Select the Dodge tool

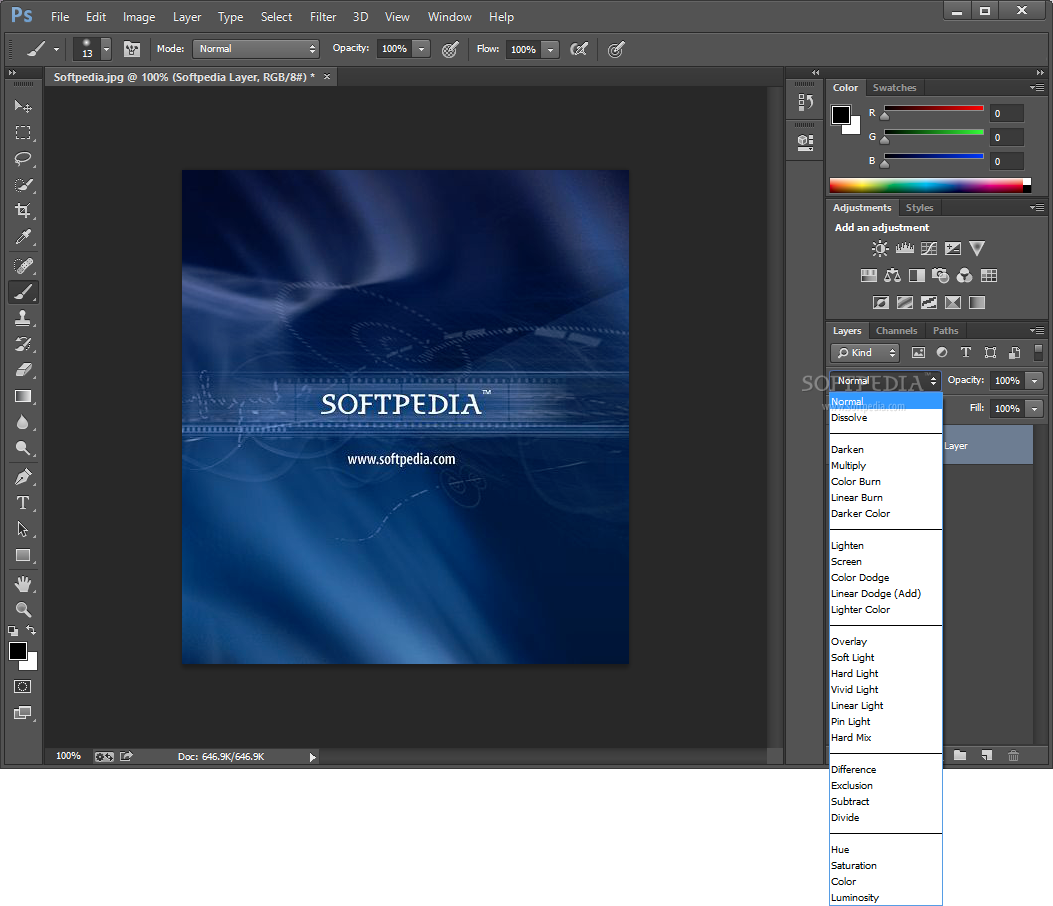(x=23, y=448)
